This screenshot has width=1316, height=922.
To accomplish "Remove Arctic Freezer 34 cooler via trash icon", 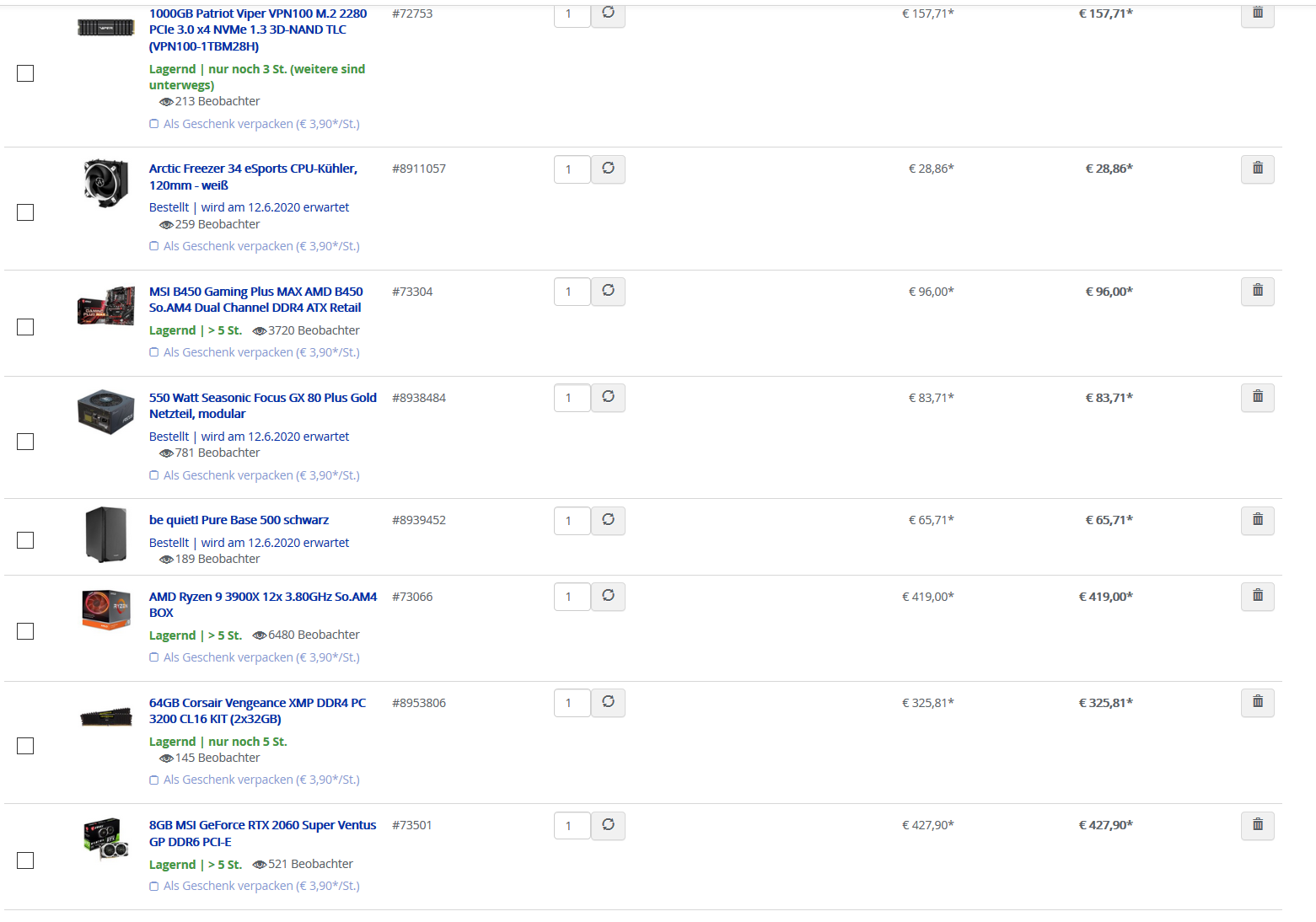I will point(1257,169).
